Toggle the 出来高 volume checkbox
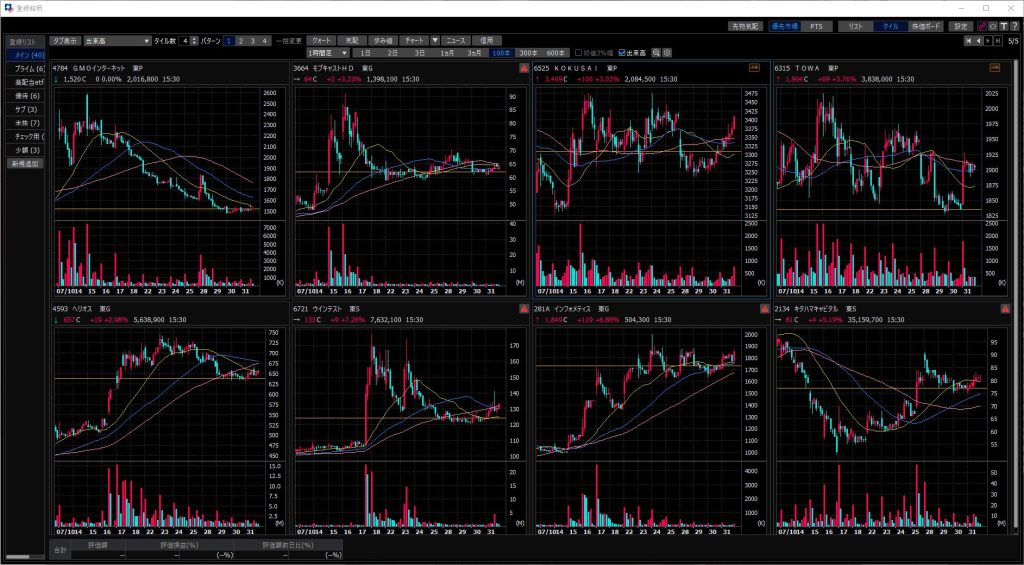 coord(623,52)
